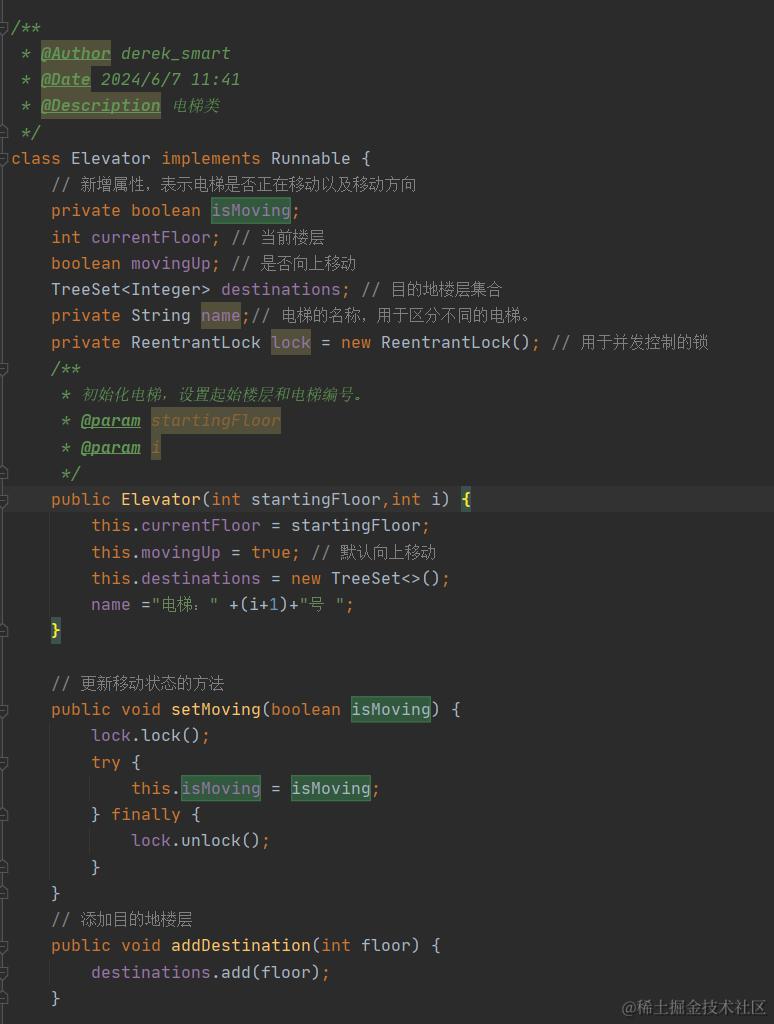Viewport: 774px width, 1024px height.
Task: Click the (i+1) expression in name assignment
Action: 265,605
